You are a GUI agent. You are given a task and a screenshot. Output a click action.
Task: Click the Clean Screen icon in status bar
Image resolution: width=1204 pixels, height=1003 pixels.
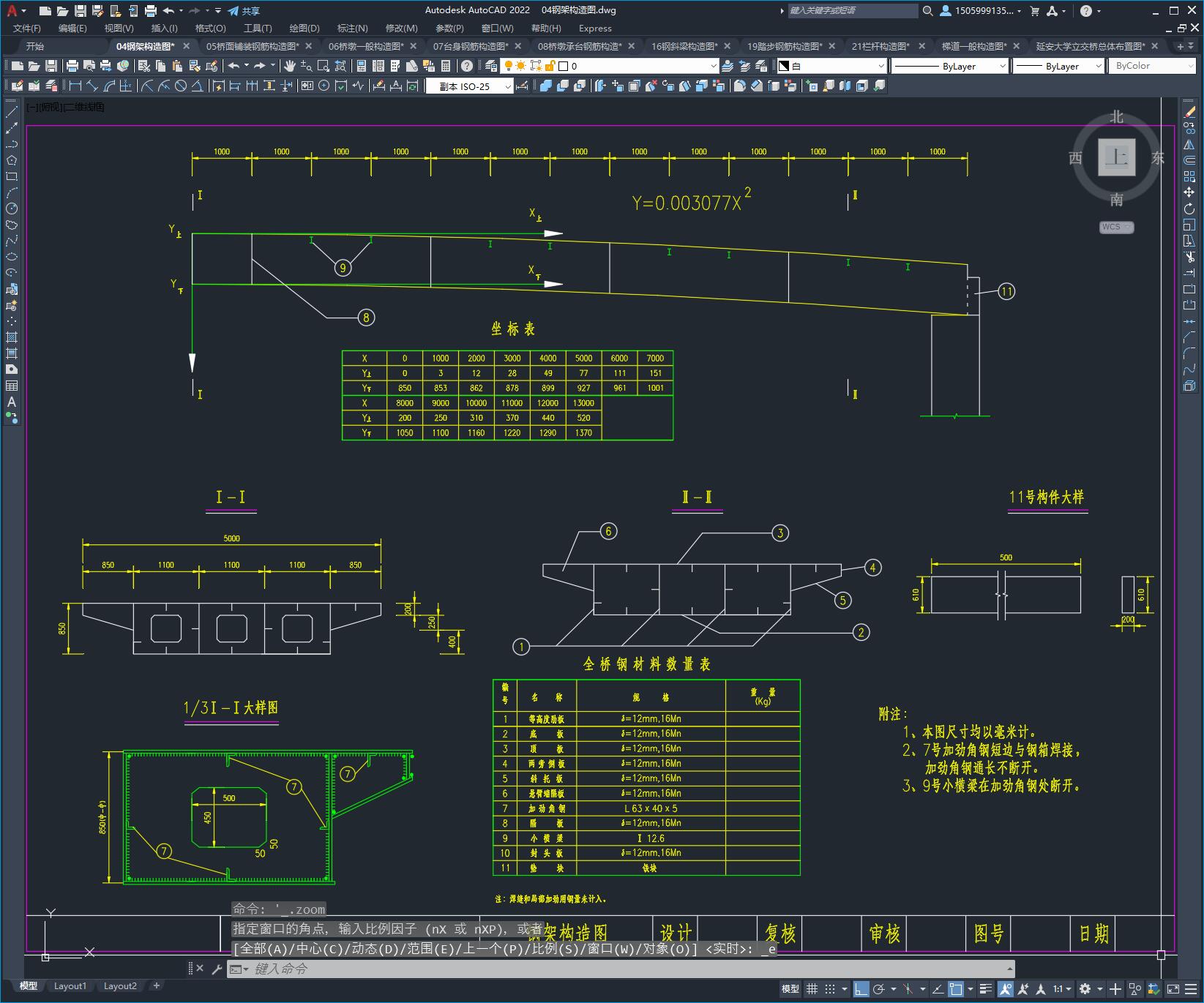[x=1173, y=989]
